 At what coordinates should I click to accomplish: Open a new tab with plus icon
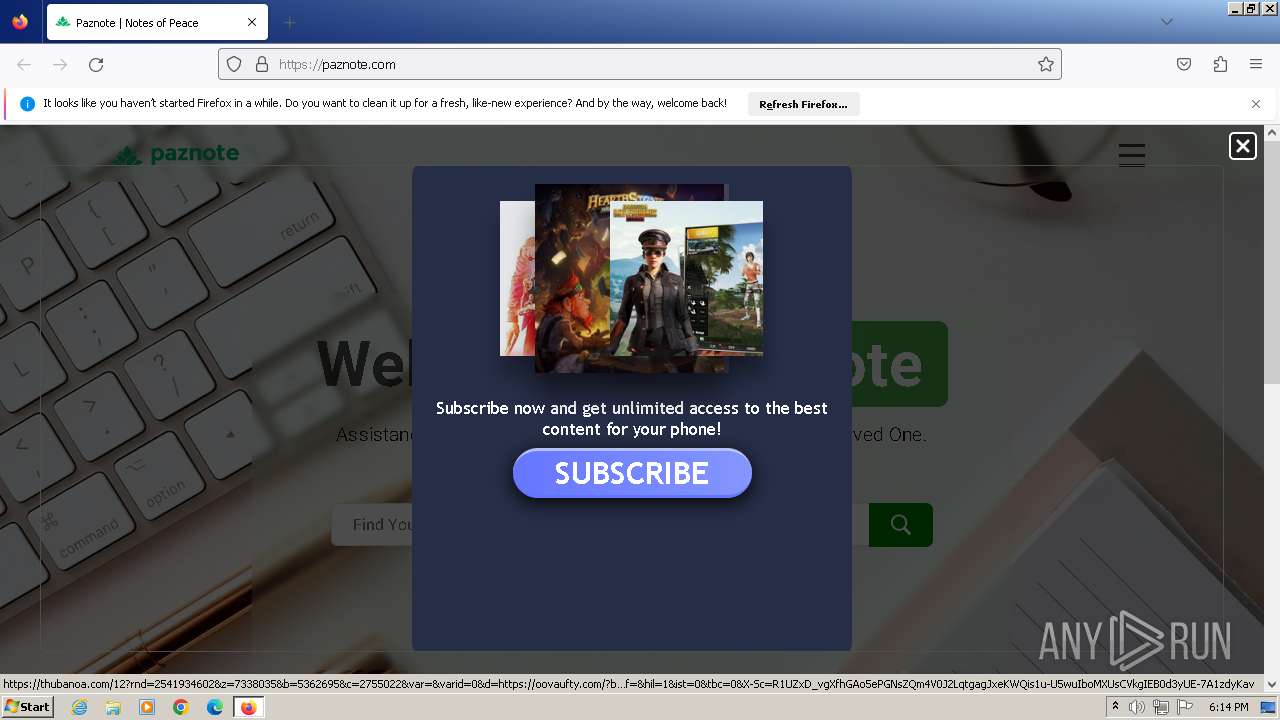click(289, 22)
